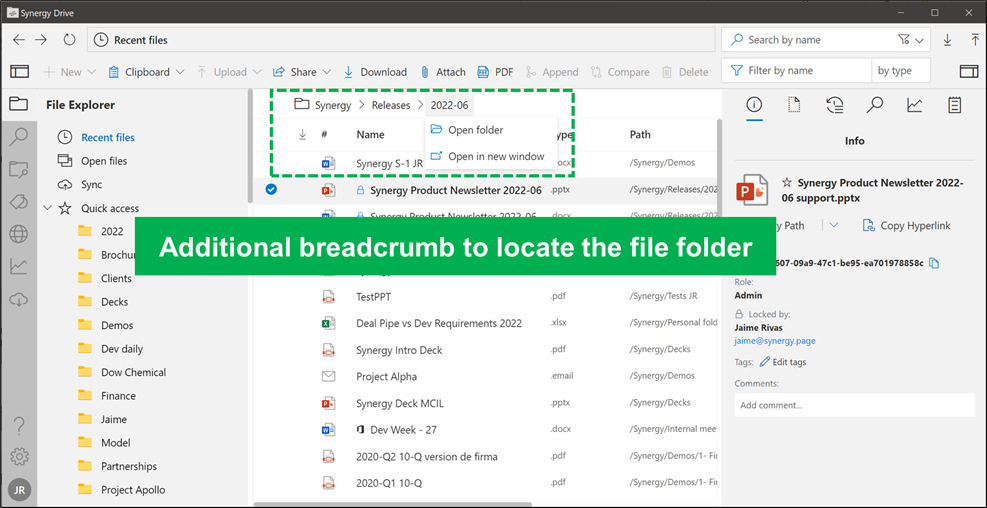Open the Clipboard dropdown
This screenshot has width=987, height=508.
pyautogui.click(x=146, y=72)
